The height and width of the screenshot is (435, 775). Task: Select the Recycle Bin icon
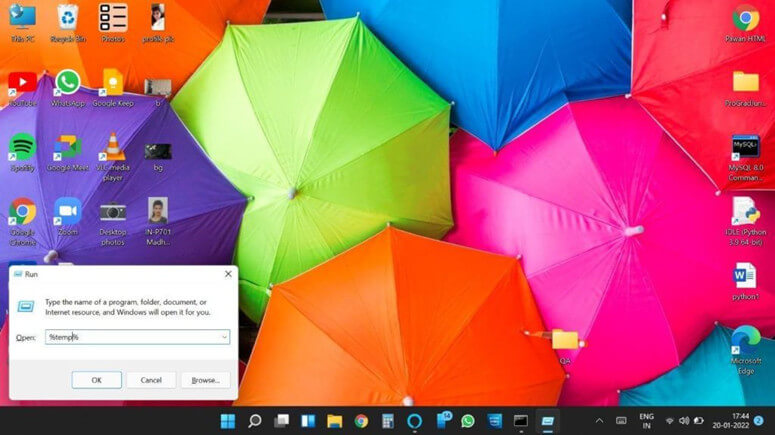(68, 24)
